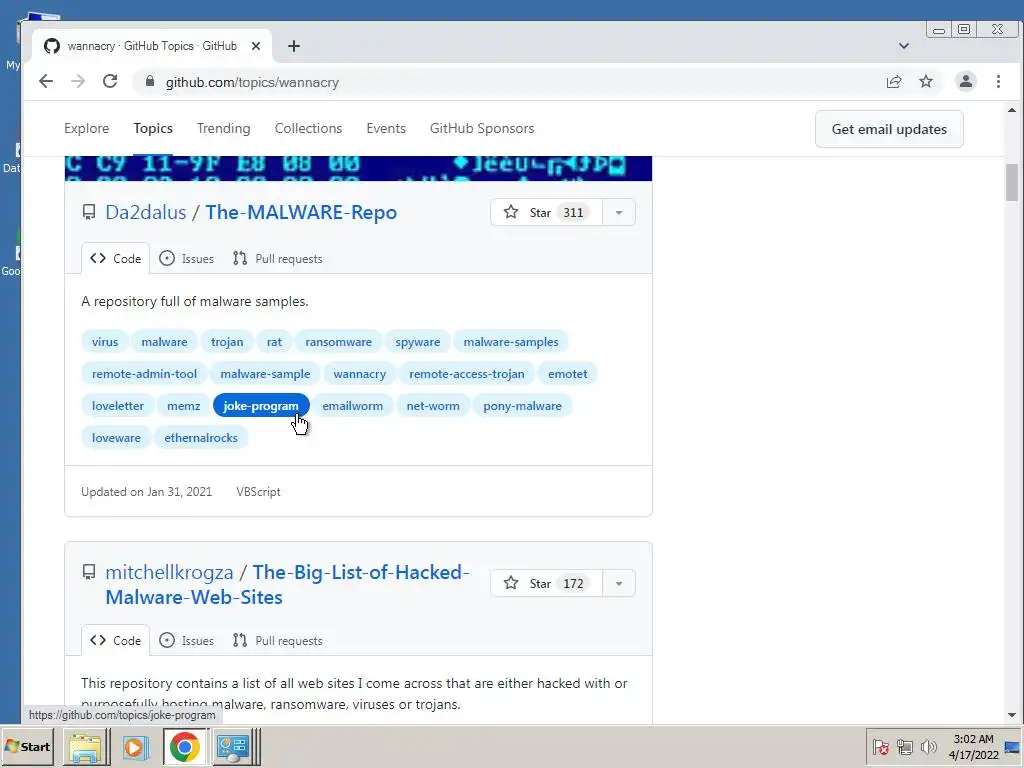Select the remote-access-trojan topic tag
The image size is (1024, 768).
466,374
